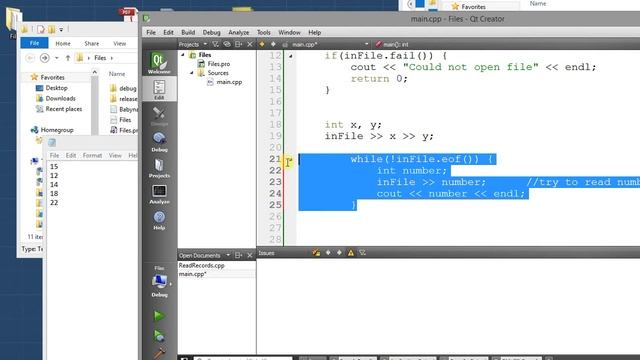Viewport: 640px width, 360px height.
Task: Open View tab in Explorer ribbon
Action: click(x=119, y=43)
